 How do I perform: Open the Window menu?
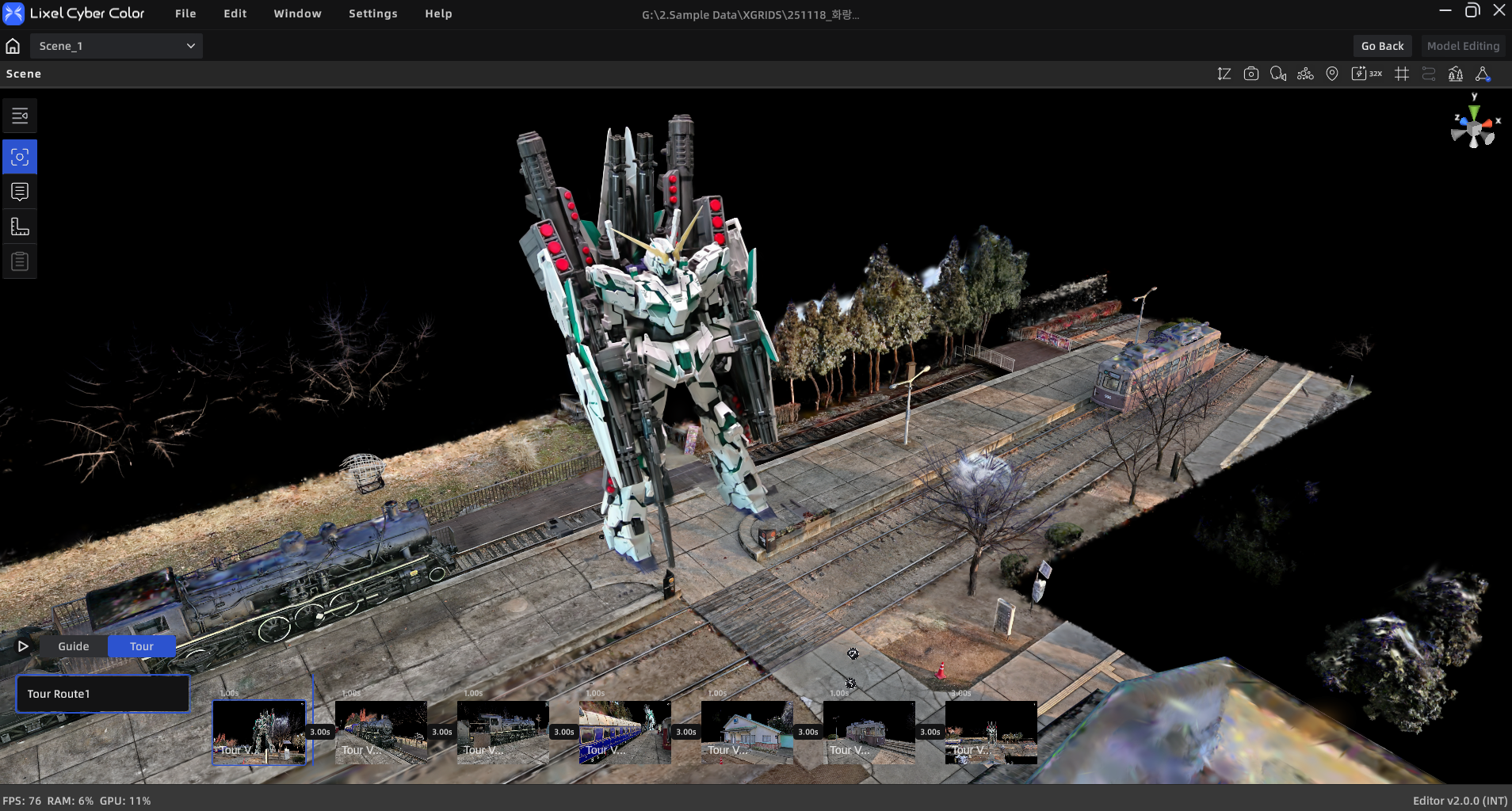pyautogui.click(x=298, y=13)
